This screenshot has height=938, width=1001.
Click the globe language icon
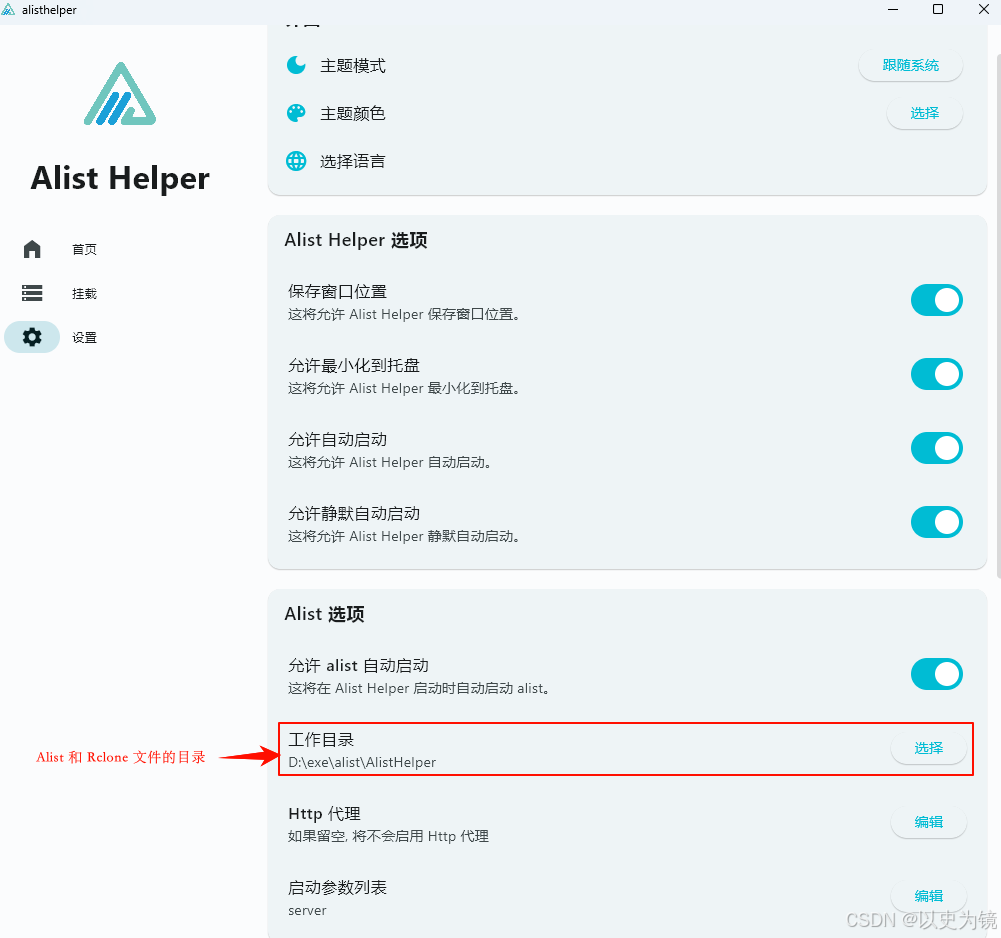click(x=296, y=161)
